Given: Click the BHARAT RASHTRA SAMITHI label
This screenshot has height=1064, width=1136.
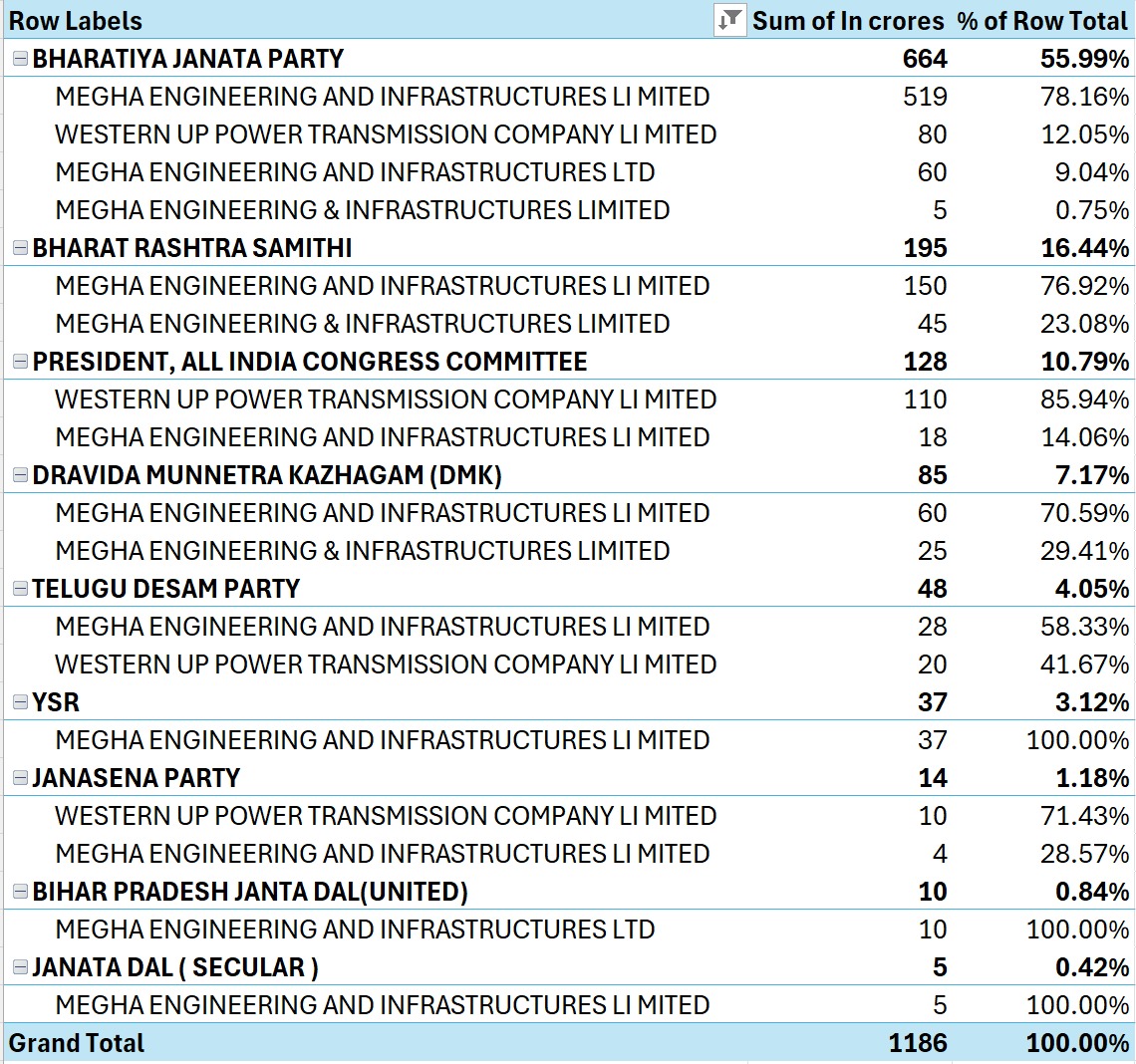Looking at the screenshot, I should click(192, 248).
